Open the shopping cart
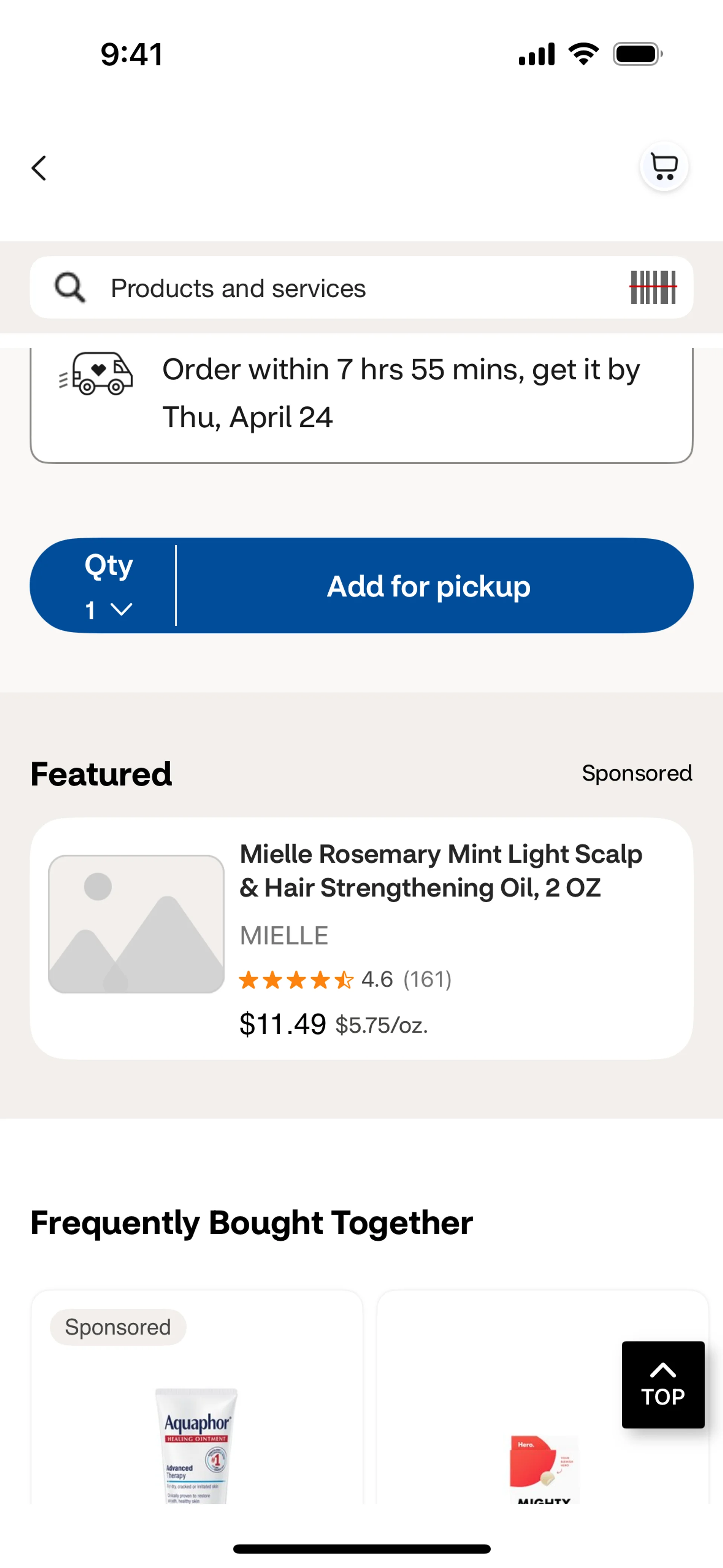 [x=664, y=166]
